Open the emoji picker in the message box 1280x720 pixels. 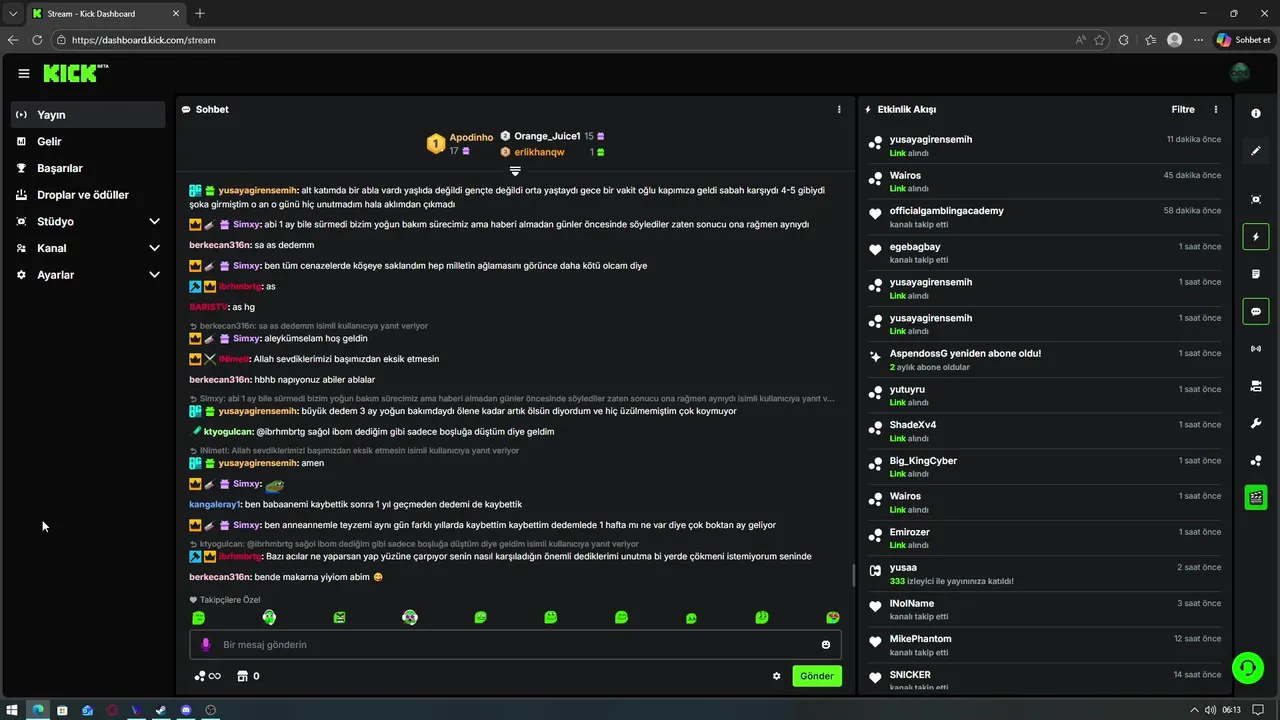click(x=826, y=645)
